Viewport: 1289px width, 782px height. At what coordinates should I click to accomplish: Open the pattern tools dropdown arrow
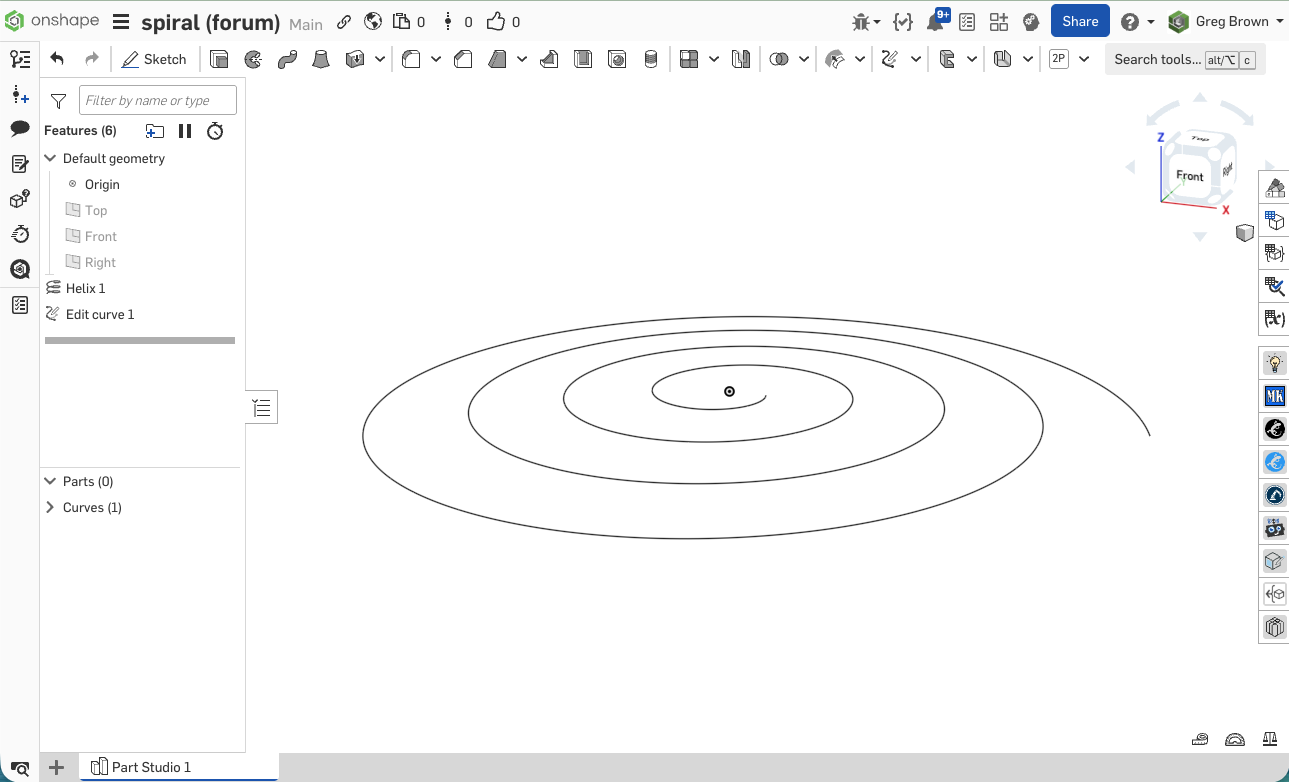tap(714, 60)
